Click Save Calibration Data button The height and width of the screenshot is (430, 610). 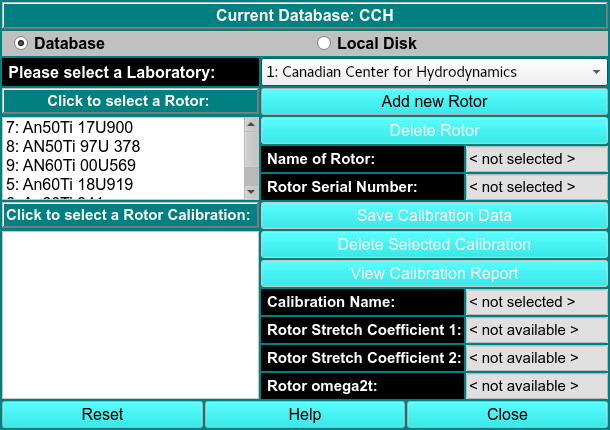(434, 216)
